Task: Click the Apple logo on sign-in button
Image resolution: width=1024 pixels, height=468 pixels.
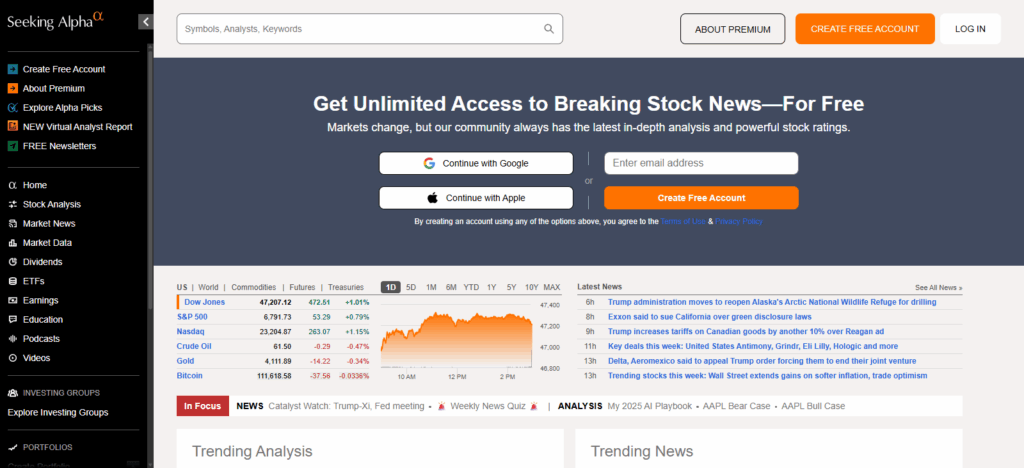Action: pos(432,198)
